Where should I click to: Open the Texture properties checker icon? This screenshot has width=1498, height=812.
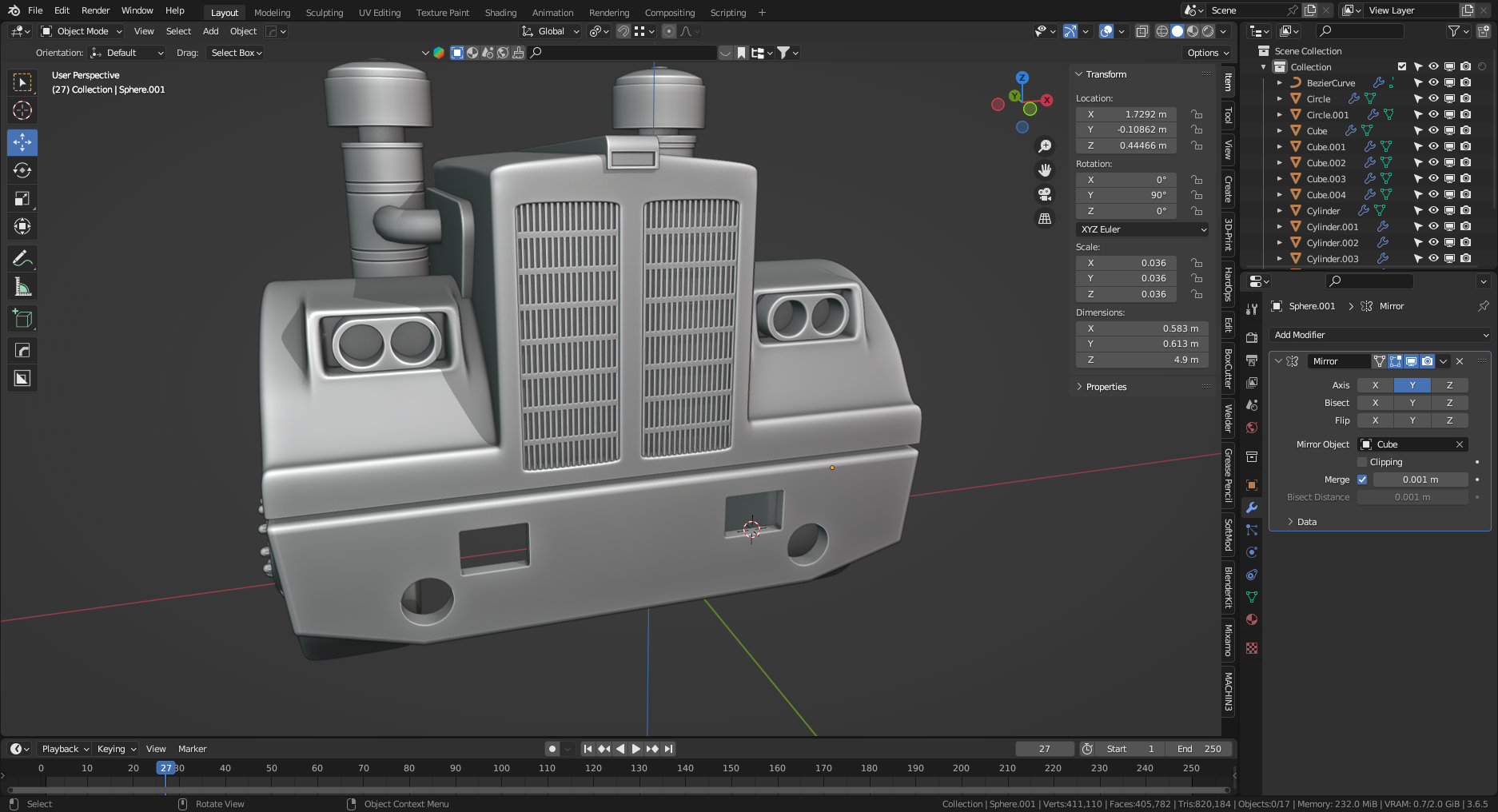click(x=1252, y=648)
